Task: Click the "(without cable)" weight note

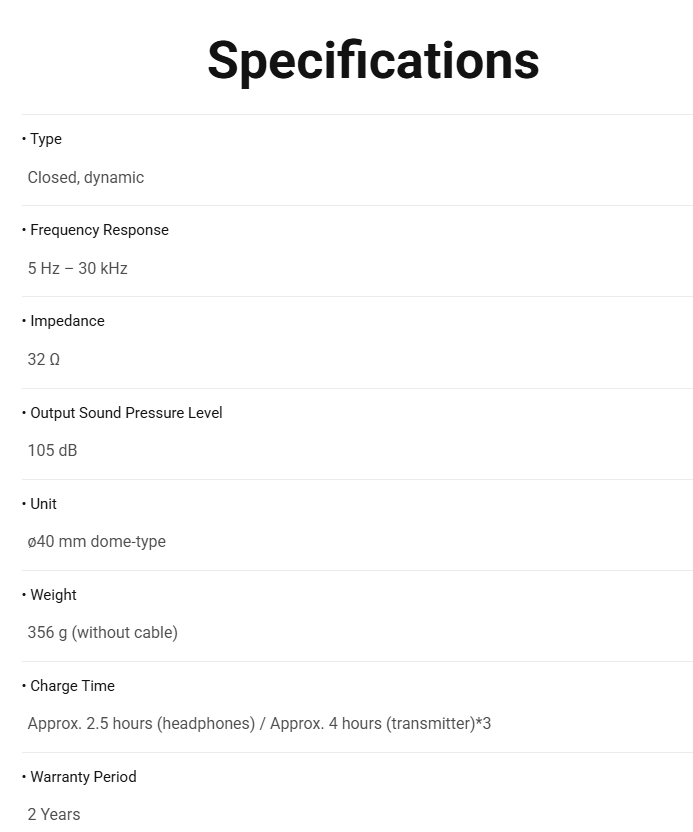Action: click(x=125, y=632)
